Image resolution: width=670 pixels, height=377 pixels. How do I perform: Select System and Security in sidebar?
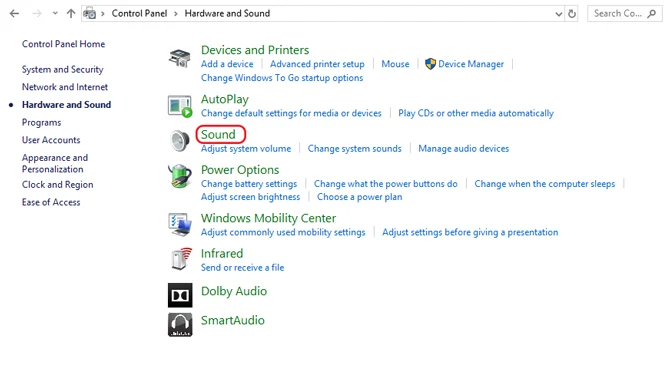(63, 69)
